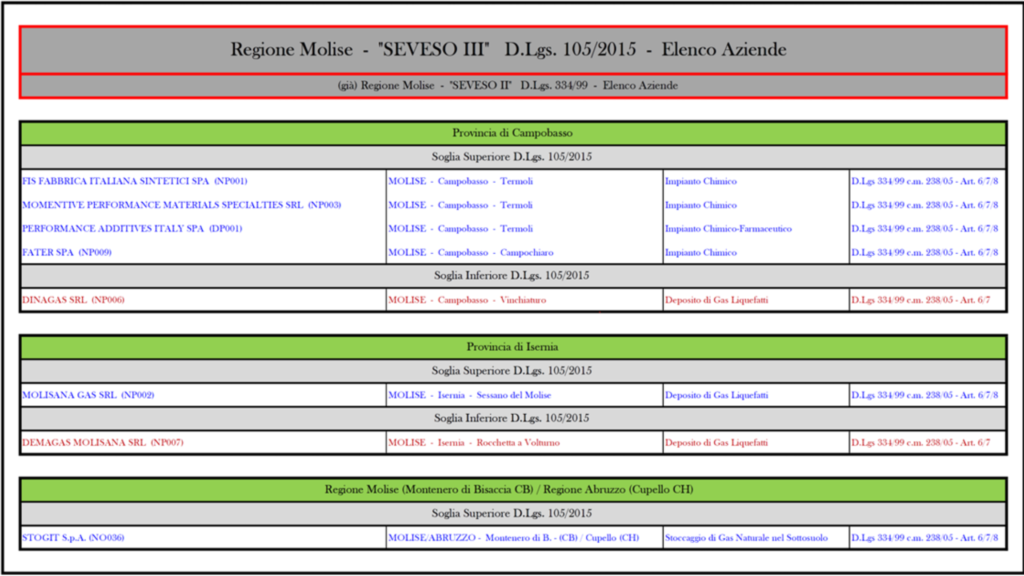Click the Montenero di Bisaccia / Cupello section header
Screen dimensions: 1024x576
[x=513, y=490]
